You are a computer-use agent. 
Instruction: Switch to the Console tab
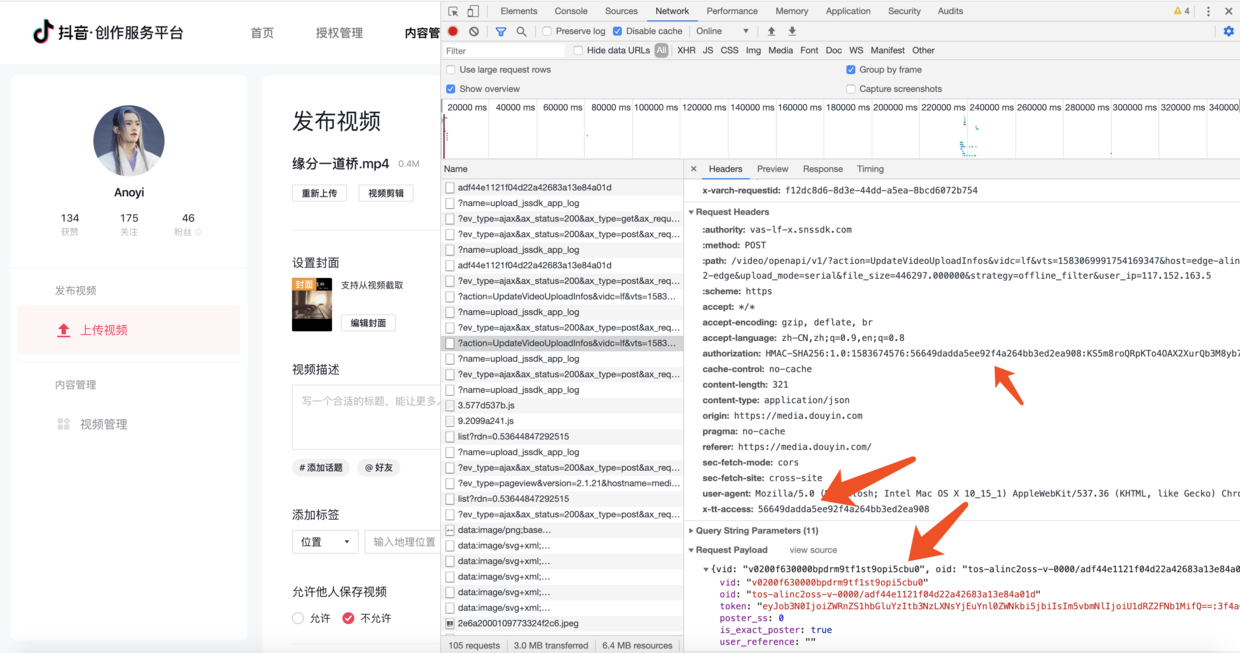tap(571, 11)
